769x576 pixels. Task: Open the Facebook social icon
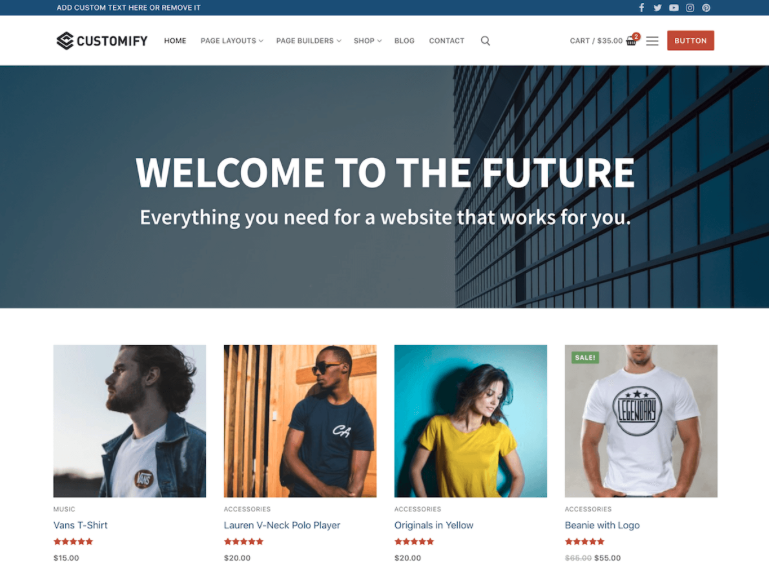[x=641, y=7]
